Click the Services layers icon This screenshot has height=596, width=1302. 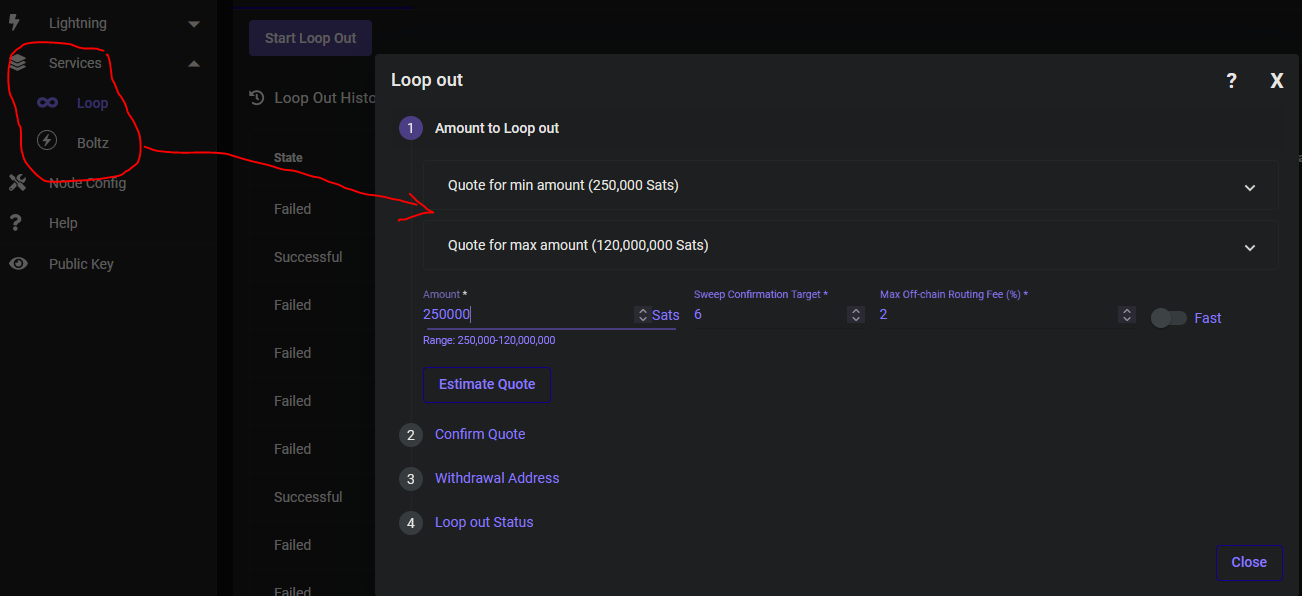pos(17,63)
